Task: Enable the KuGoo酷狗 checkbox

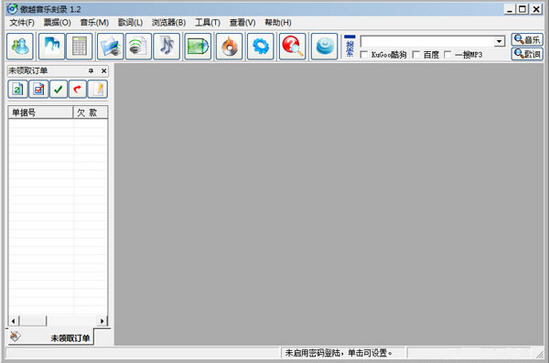Action: pyautogui.click(x=364, y=55)
